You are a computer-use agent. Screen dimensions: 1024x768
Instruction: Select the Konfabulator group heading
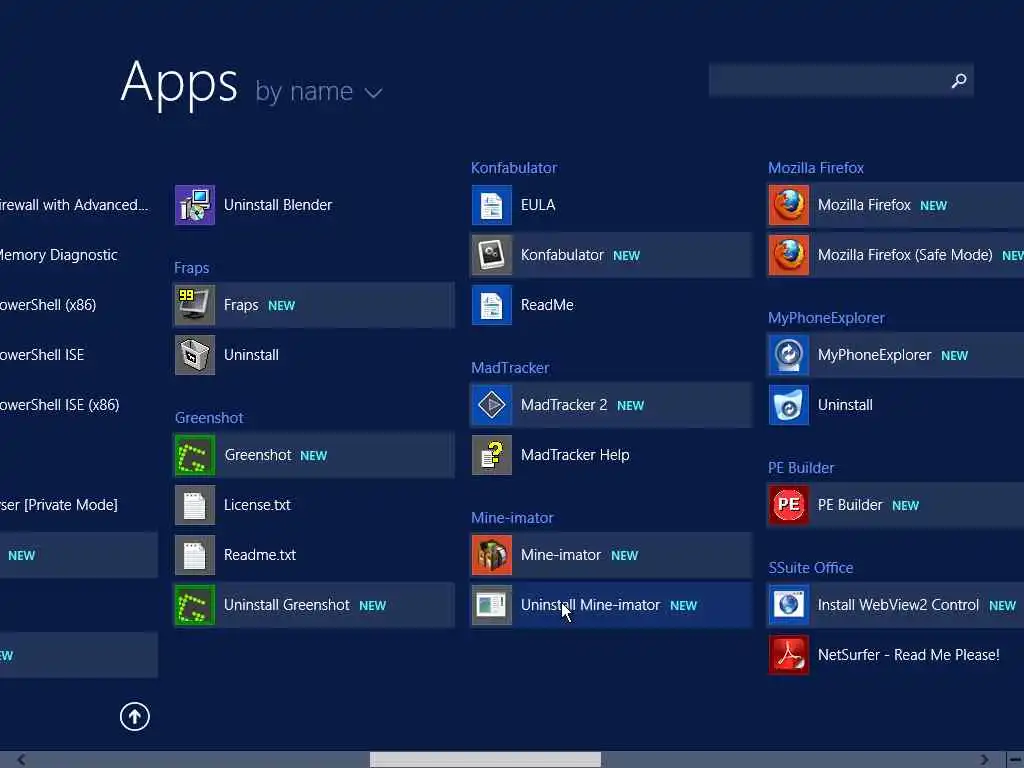514,168
